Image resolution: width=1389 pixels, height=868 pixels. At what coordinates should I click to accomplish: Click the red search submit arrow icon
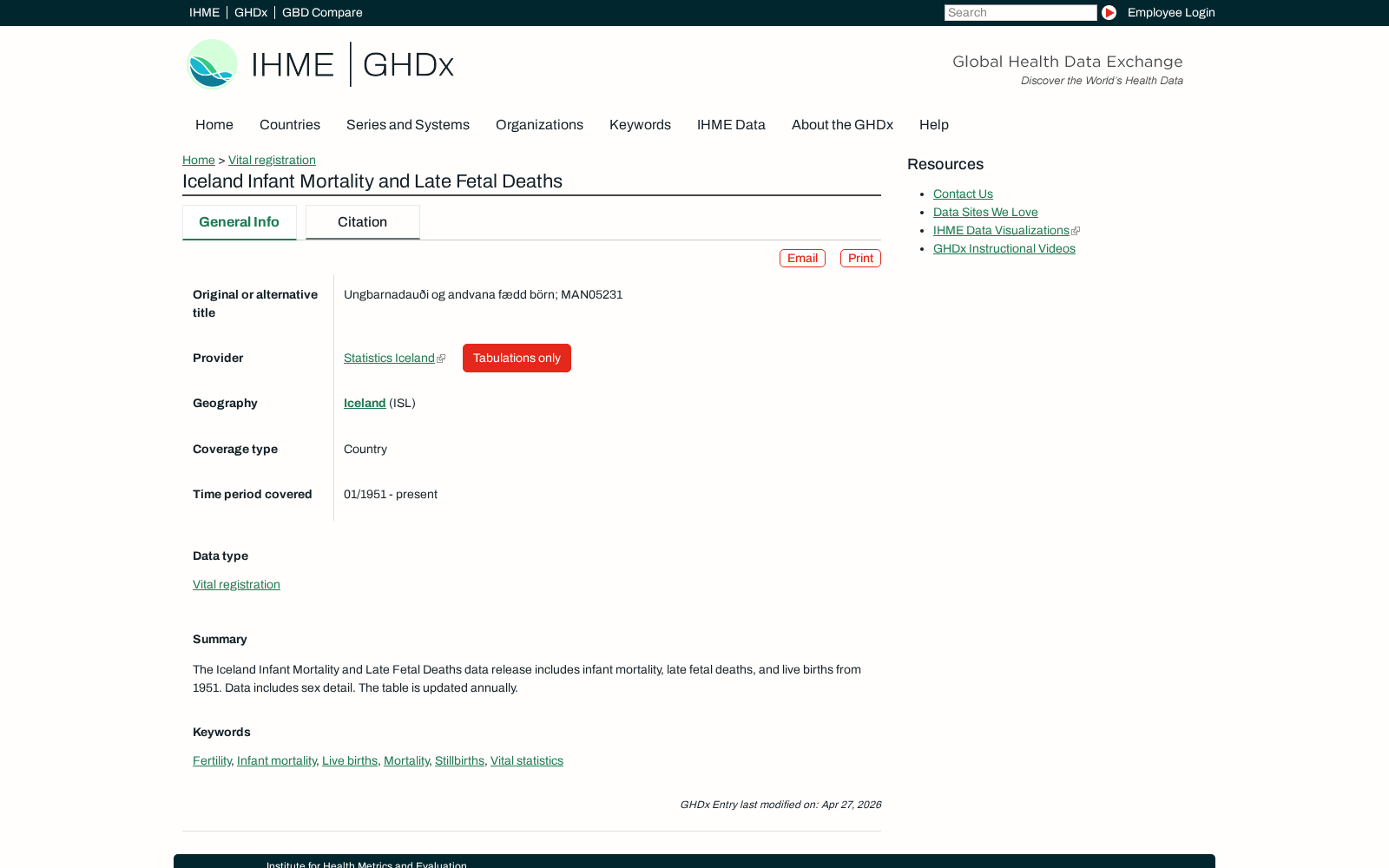click(x=1109, y=12)
